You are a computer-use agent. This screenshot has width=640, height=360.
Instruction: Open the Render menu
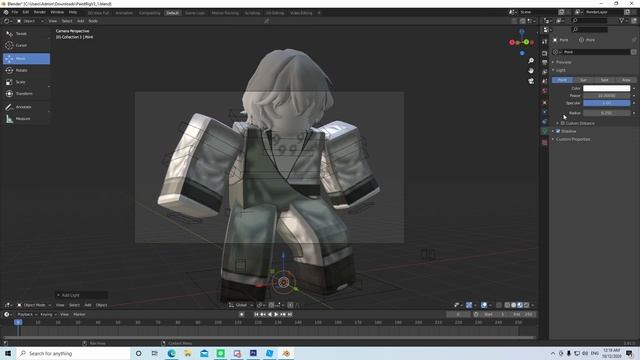(x=40, y=12)
